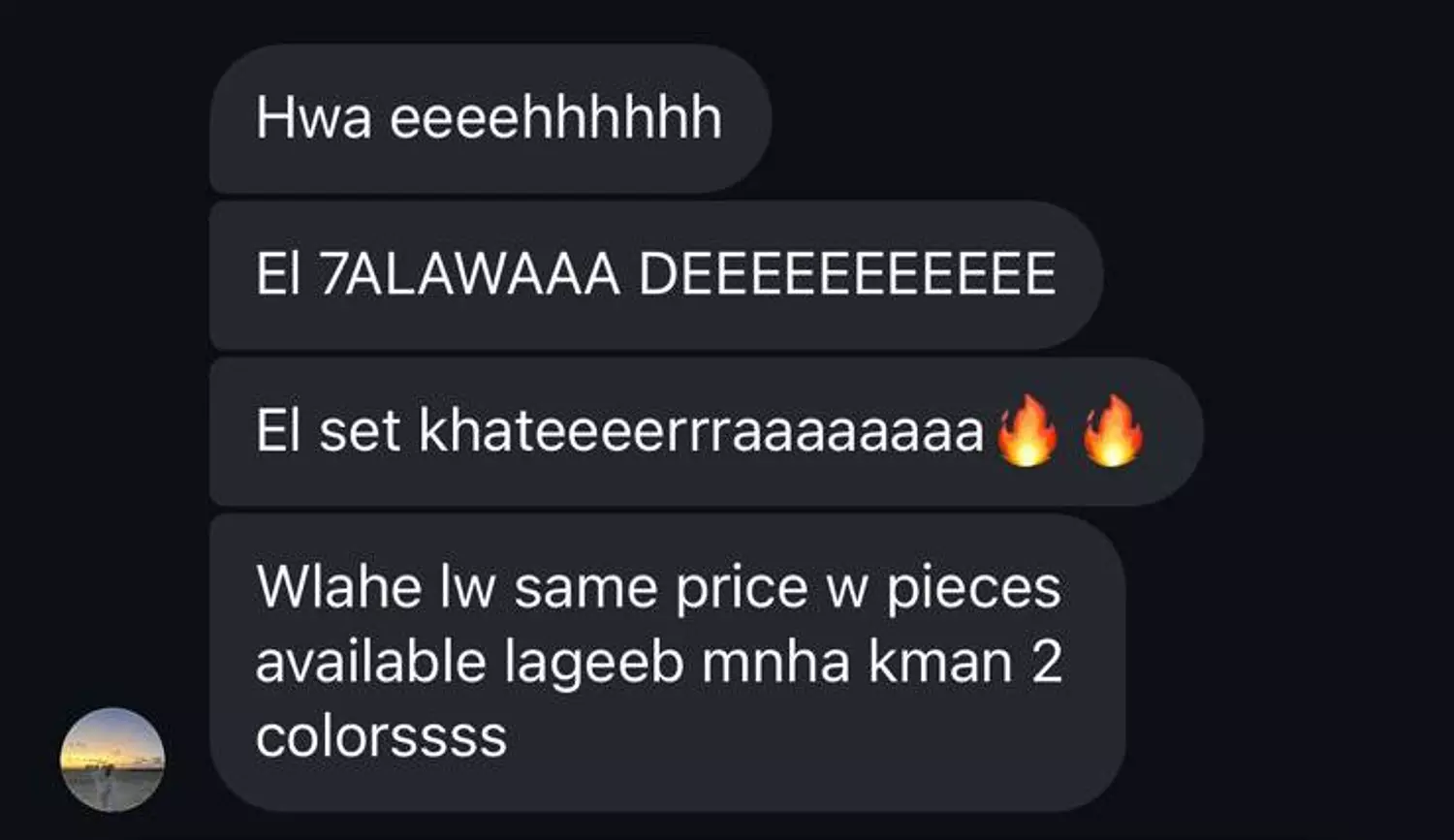Click the word "eeeehhhhhh"

click(x=556, y=118)
